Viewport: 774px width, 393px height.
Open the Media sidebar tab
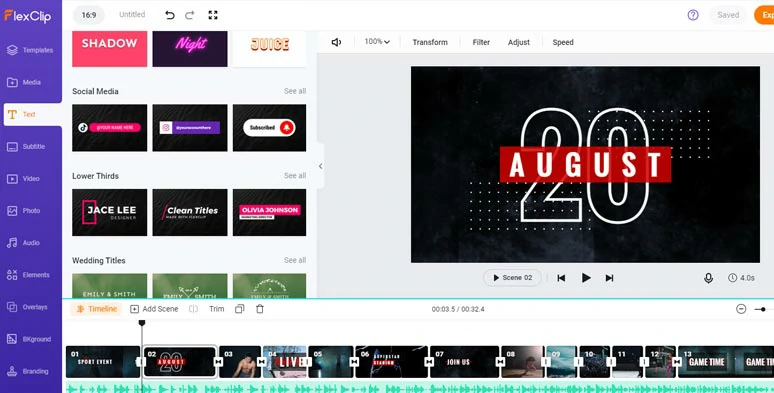pyautogui.click(x=31, y=82)
